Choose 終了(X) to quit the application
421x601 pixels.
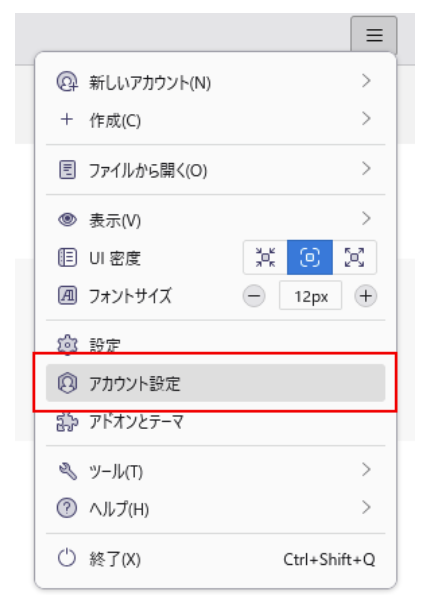215,559
